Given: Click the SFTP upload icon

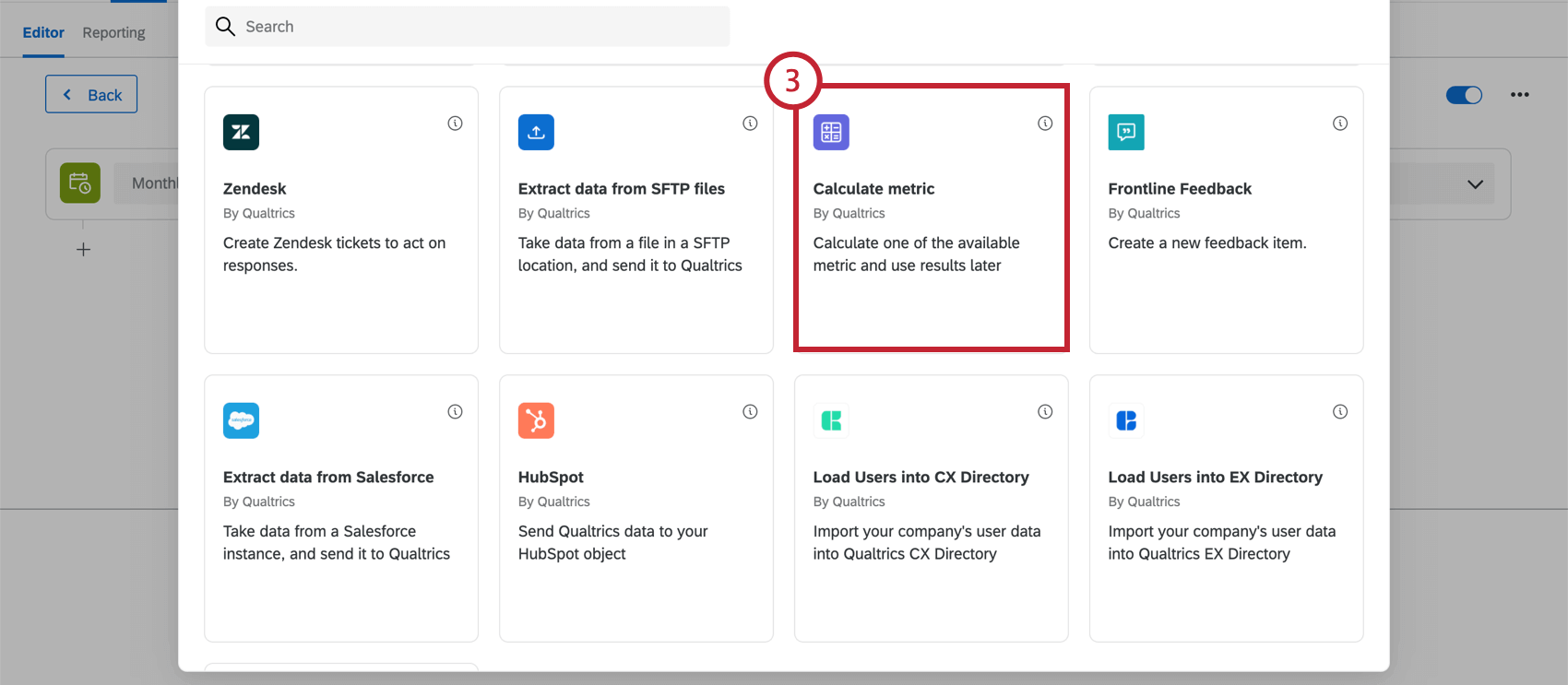Looking at the screenshot, I should click(x=536, y=132).
